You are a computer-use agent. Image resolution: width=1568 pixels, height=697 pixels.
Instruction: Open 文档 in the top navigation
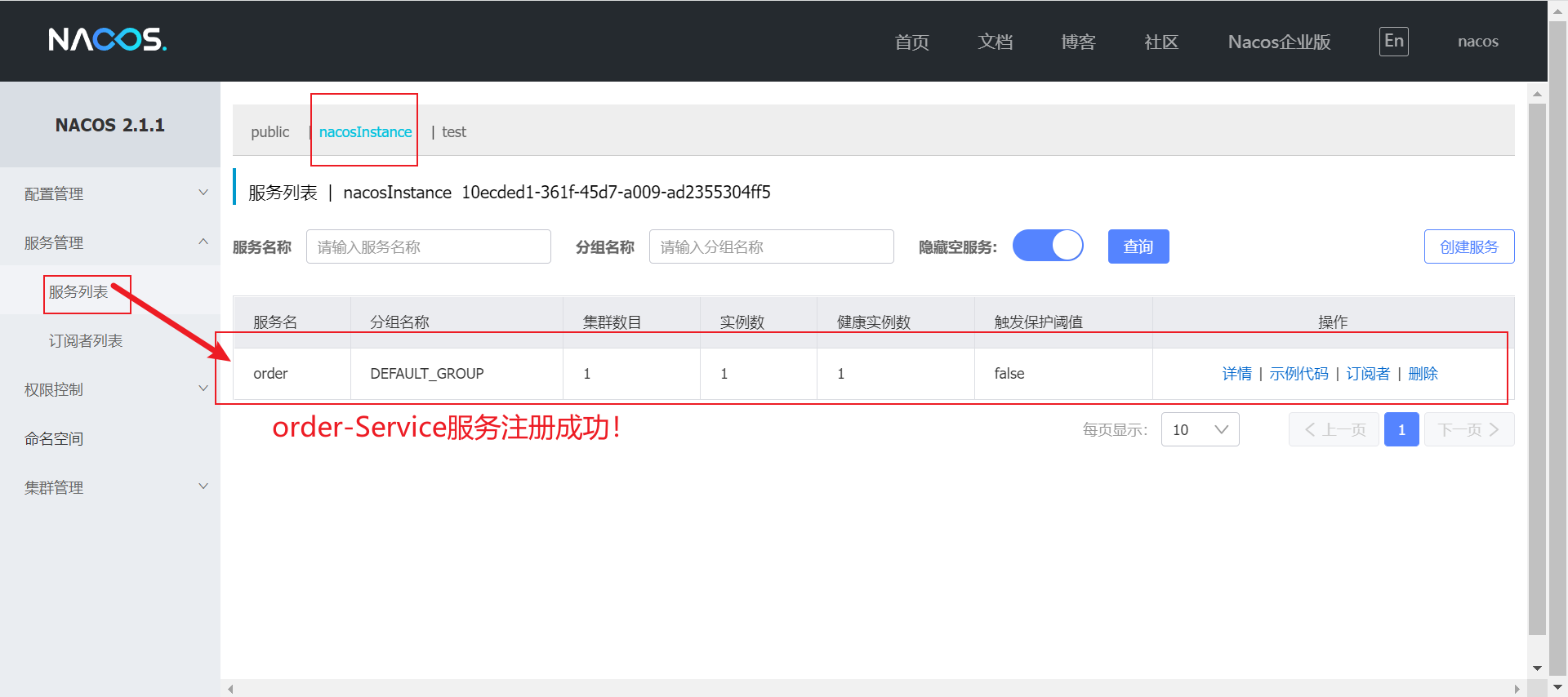(995, 42)
